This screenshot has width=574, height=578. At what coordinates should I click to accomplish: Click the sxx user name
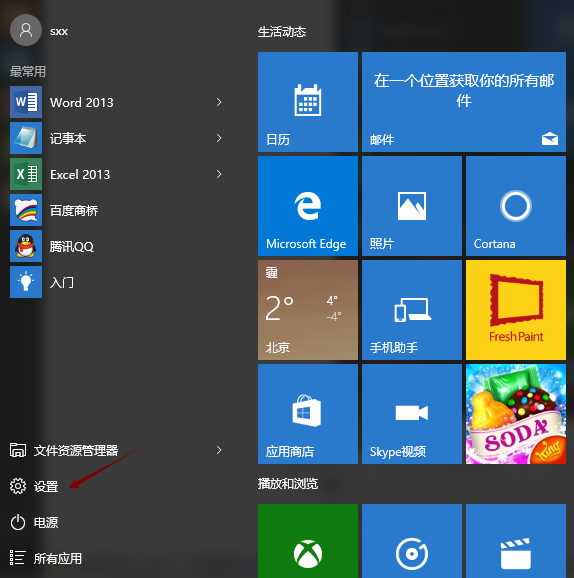(59, 31)
